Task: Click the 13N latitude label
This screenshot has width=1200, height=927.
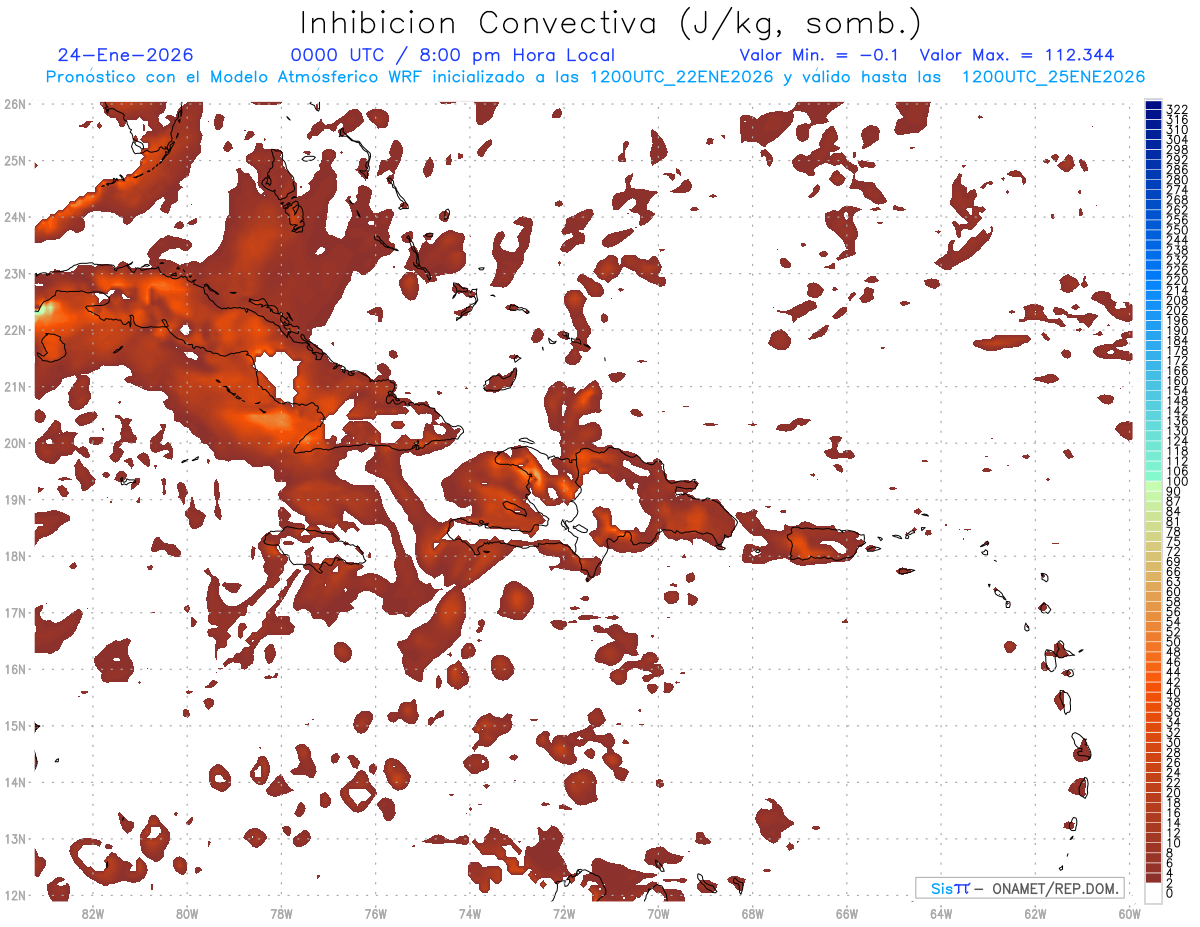Action: (x=16, y=839)
